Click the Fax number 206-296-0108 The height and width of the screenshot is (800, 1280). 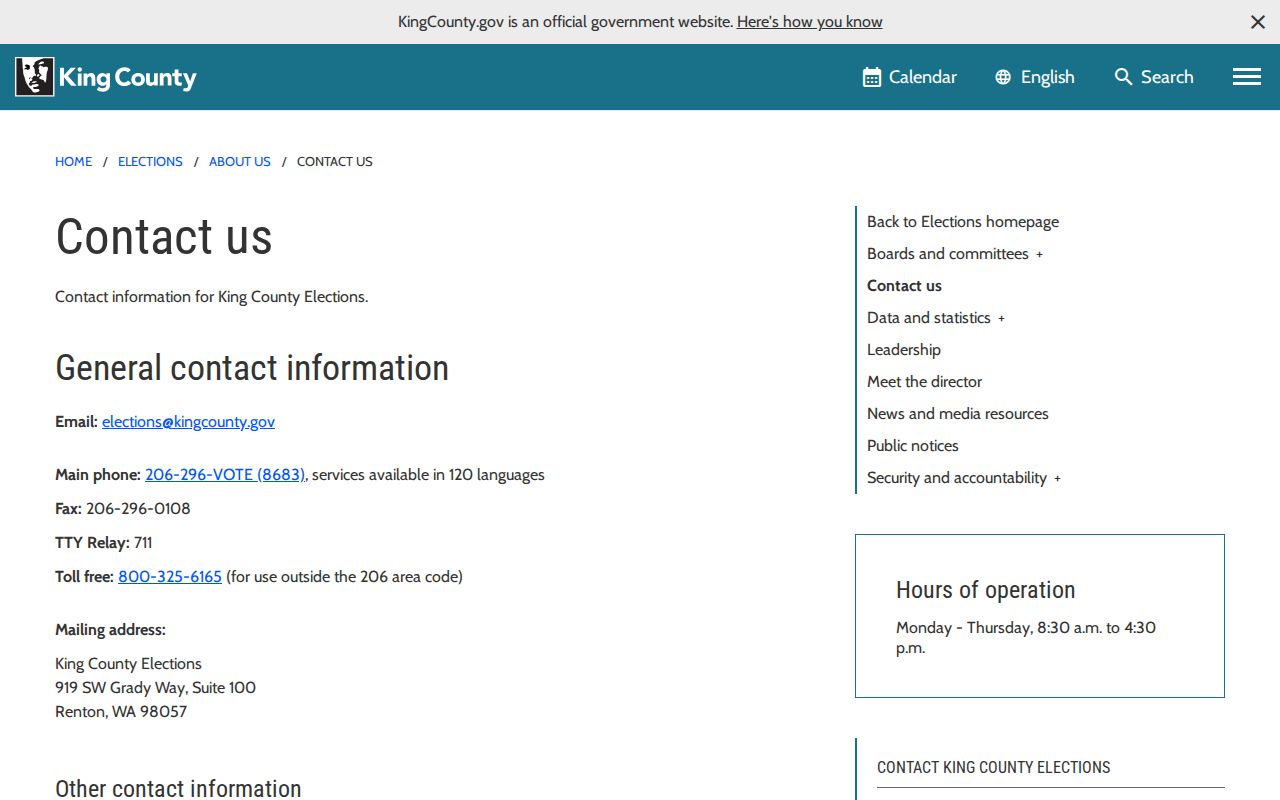pyautogui.click(x=138, y=509)
